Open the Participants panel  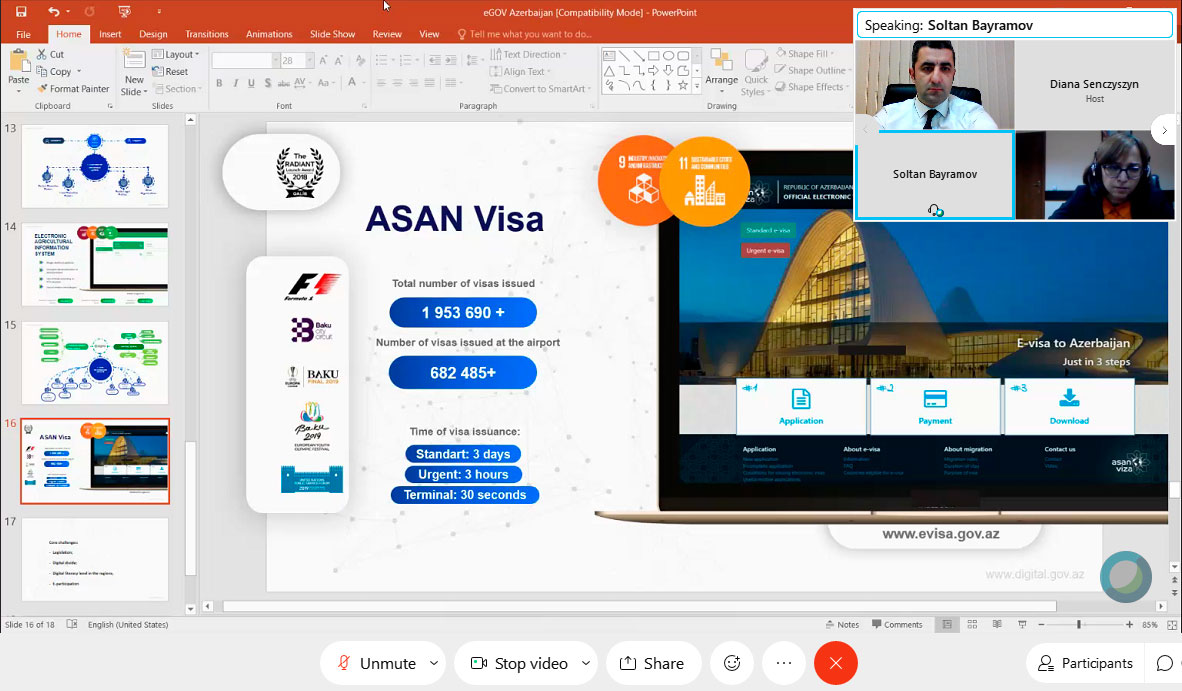pos(1085,663)
